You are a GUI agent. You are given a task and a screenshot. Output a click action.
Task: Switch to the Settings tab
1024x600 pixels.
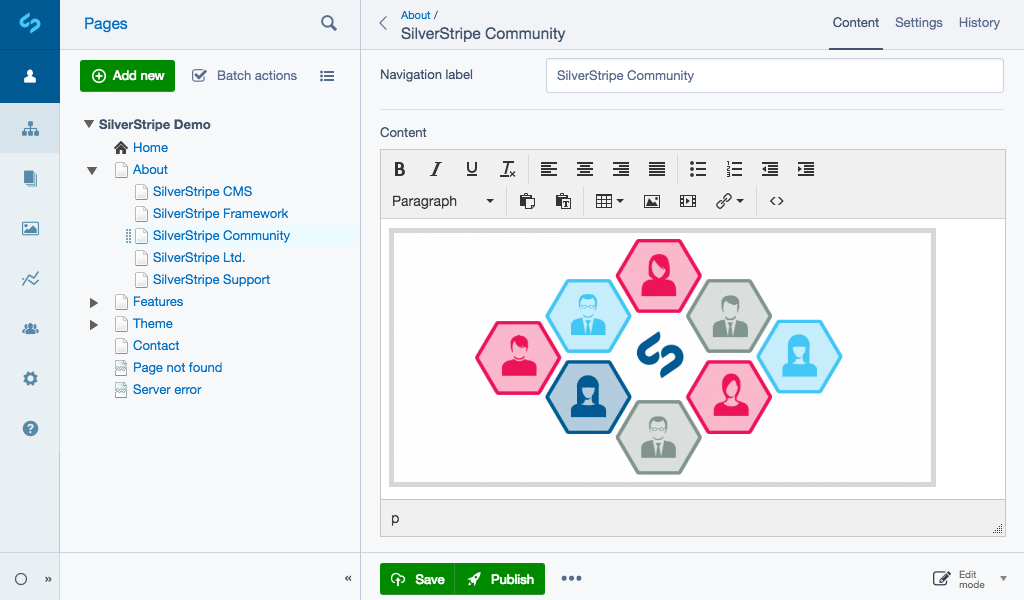point(918,23)
